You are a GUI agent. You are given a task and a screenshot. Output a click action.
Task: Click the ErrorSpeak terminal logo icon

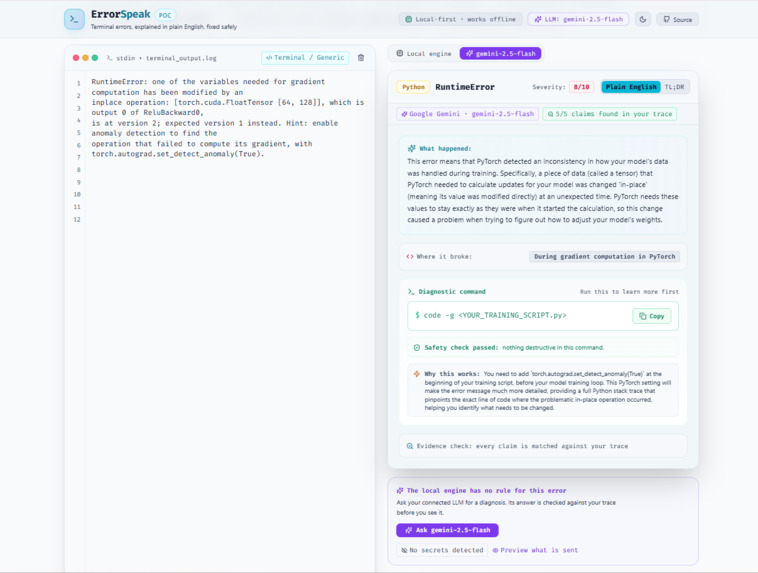coord(74,19)
